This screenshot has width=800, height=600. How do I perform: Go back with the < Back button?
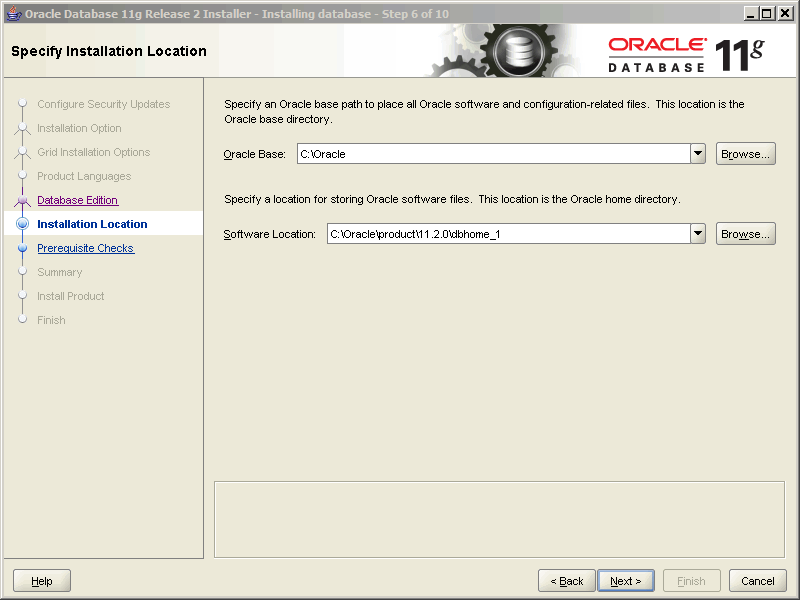tap(567, 581)
